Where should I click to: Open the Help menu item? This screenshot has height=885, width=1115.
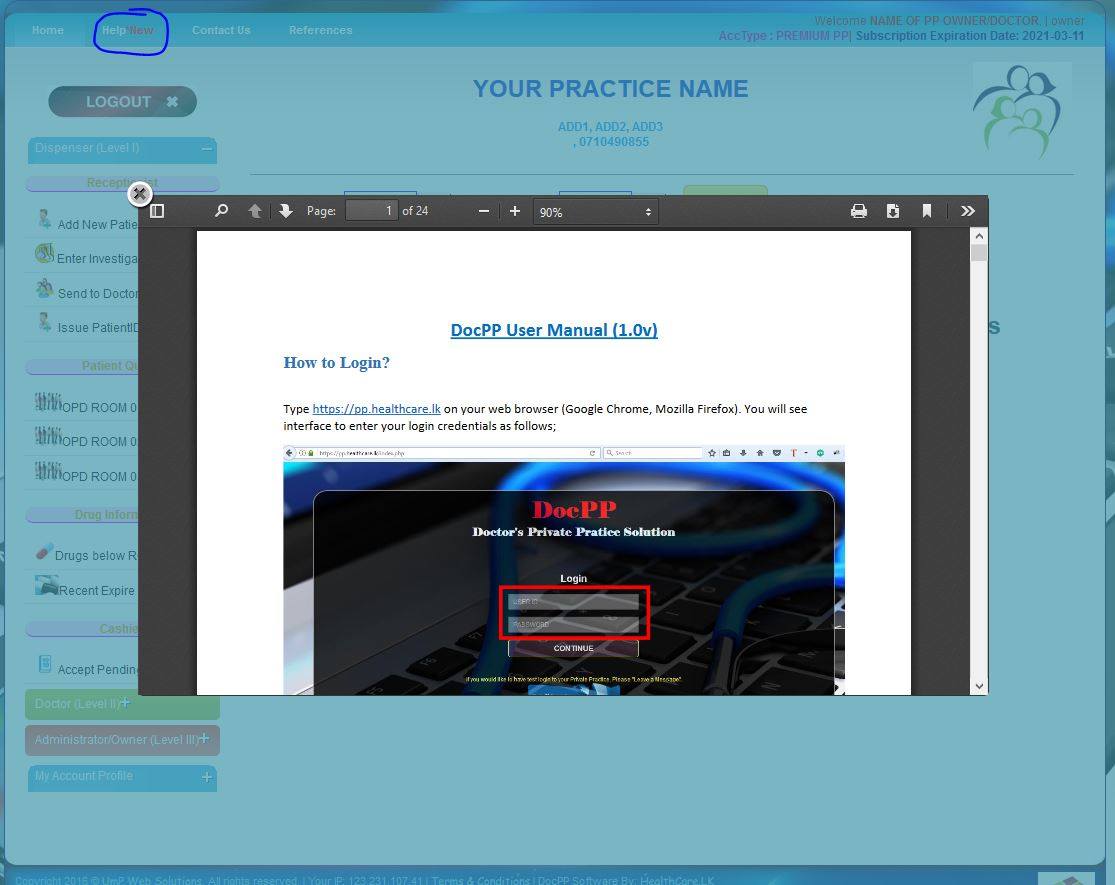click(127, 31)
